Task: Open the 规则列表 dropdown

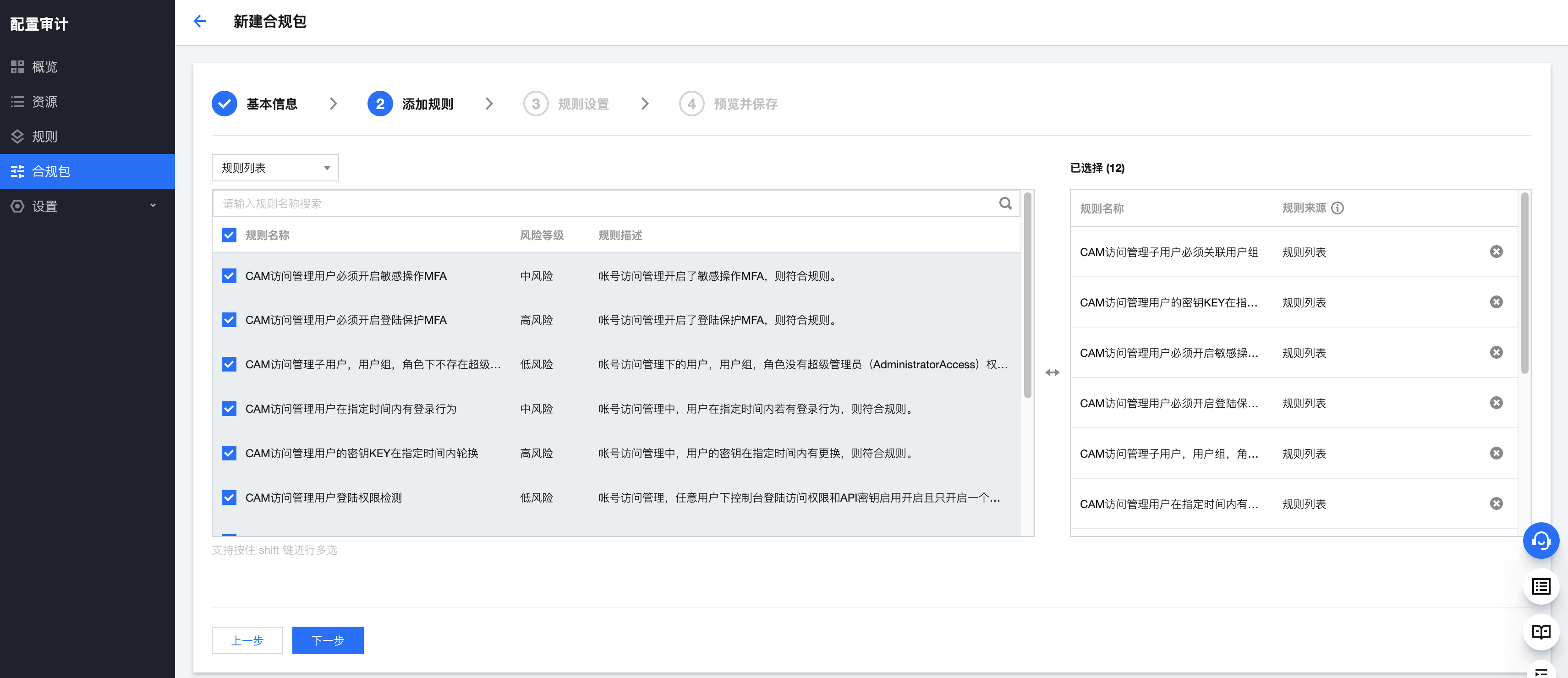Action: tap(275, 168)
